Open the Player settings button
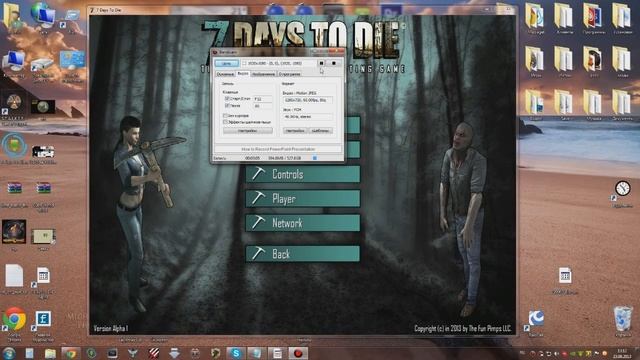The image size is (640, 360). pyautogui.click(x=303, y=199)
